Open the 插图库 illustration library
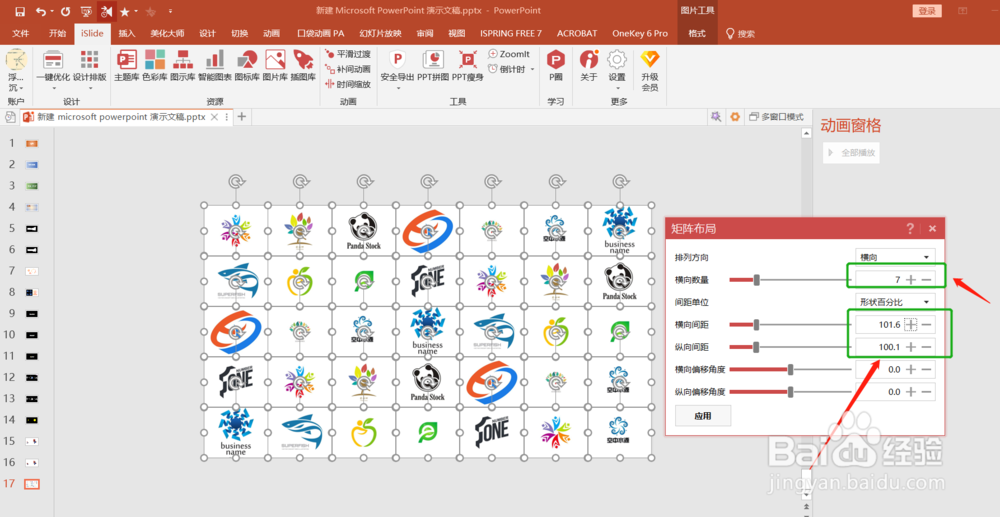Viewport: 1000px width, 517px height. click(303, 66)
